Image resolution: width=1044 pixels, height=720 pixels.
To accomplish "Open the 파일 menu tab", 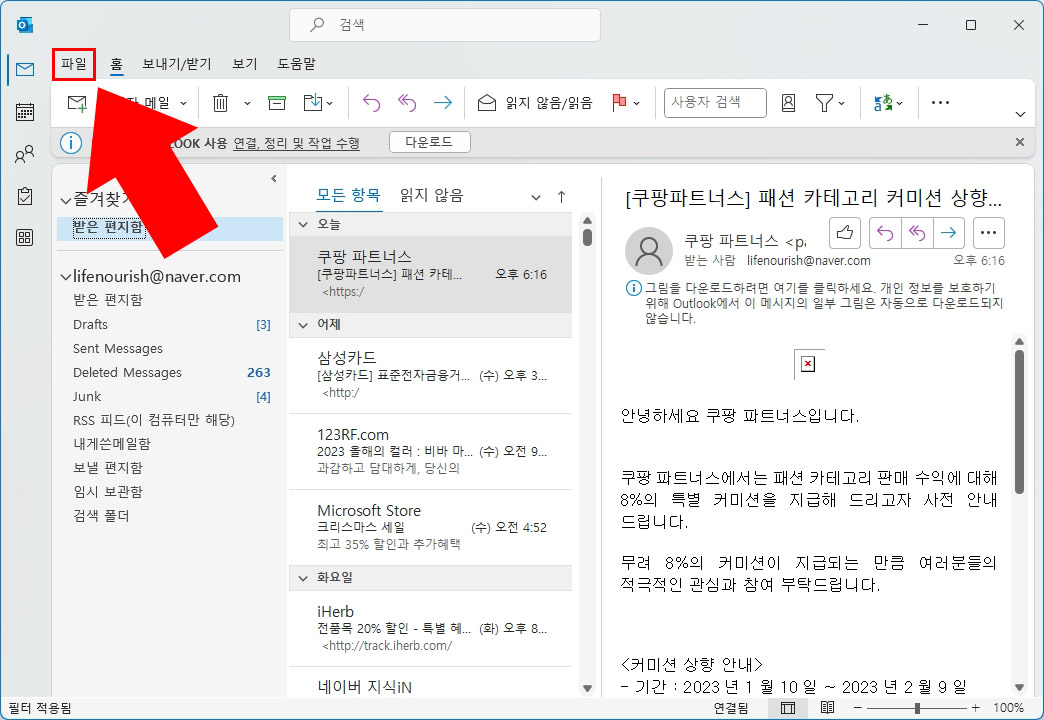I will 73,63.
